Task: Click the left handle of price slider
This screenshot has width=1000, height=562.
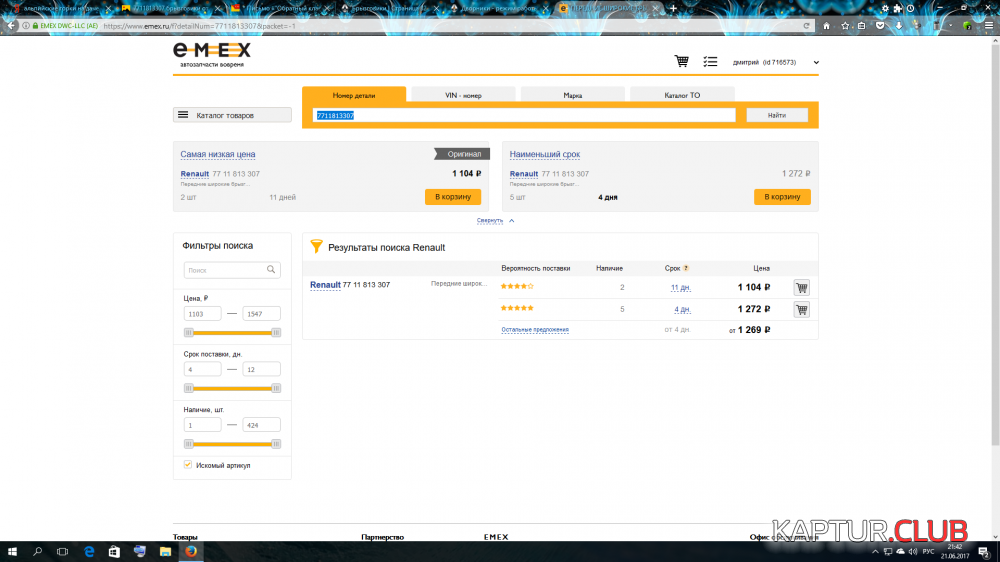Action: 188,332
